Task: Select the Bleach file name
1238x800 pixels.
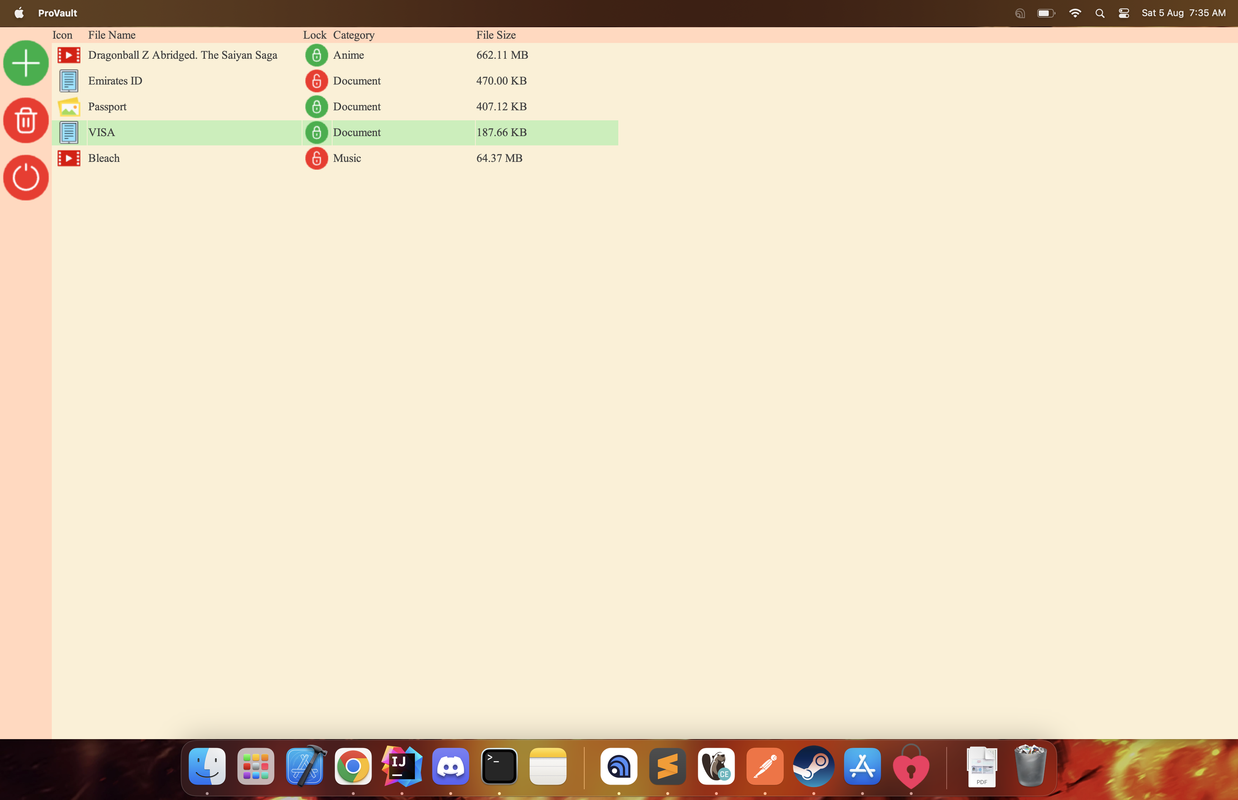Action: tap(104, 158)
